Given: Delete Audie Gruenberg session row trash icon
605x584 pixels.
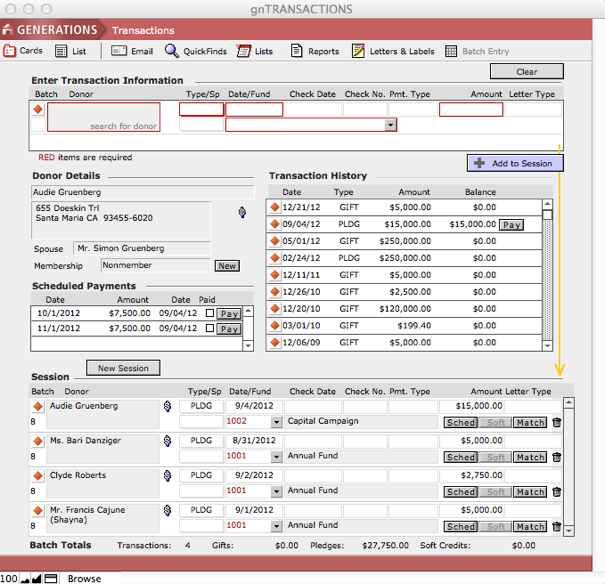Looking at the screenshot, I should tap(557, 423).
